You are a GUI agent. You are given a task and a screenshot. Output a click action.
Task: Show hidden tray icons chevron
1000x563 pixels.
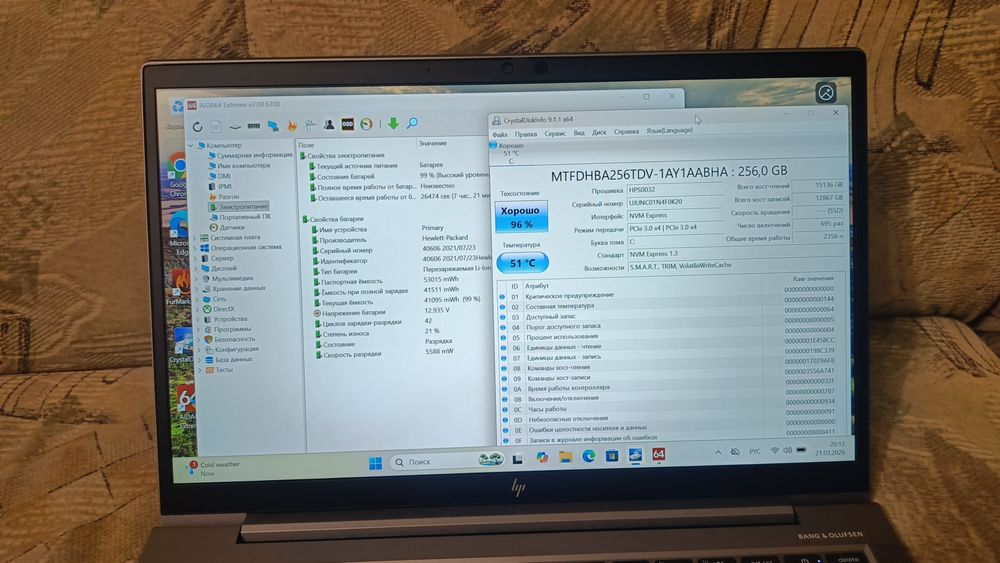point(718,452)
